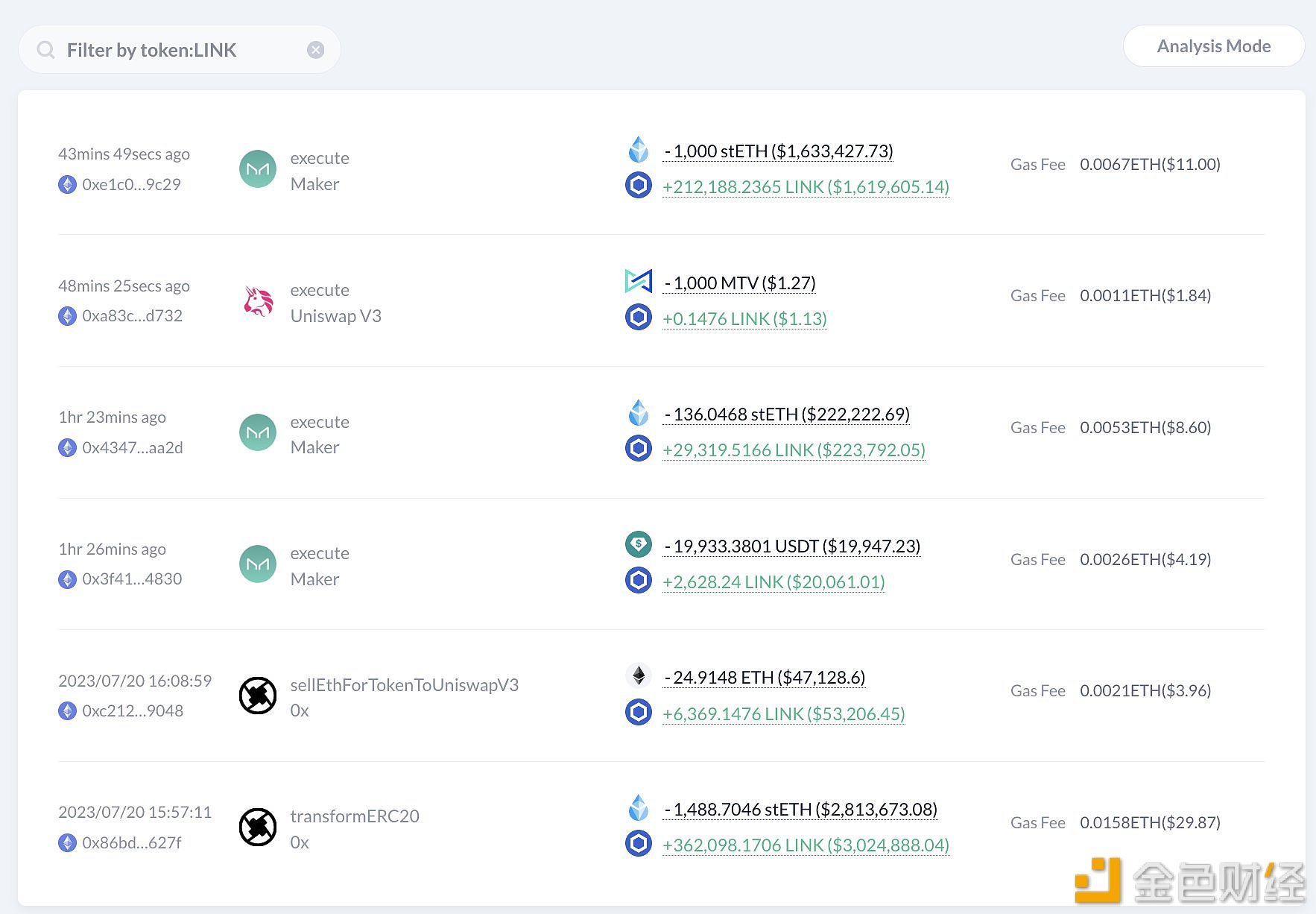
Task: Click ETH icon next to -24.9148 ETH
Action: (639, 675)
